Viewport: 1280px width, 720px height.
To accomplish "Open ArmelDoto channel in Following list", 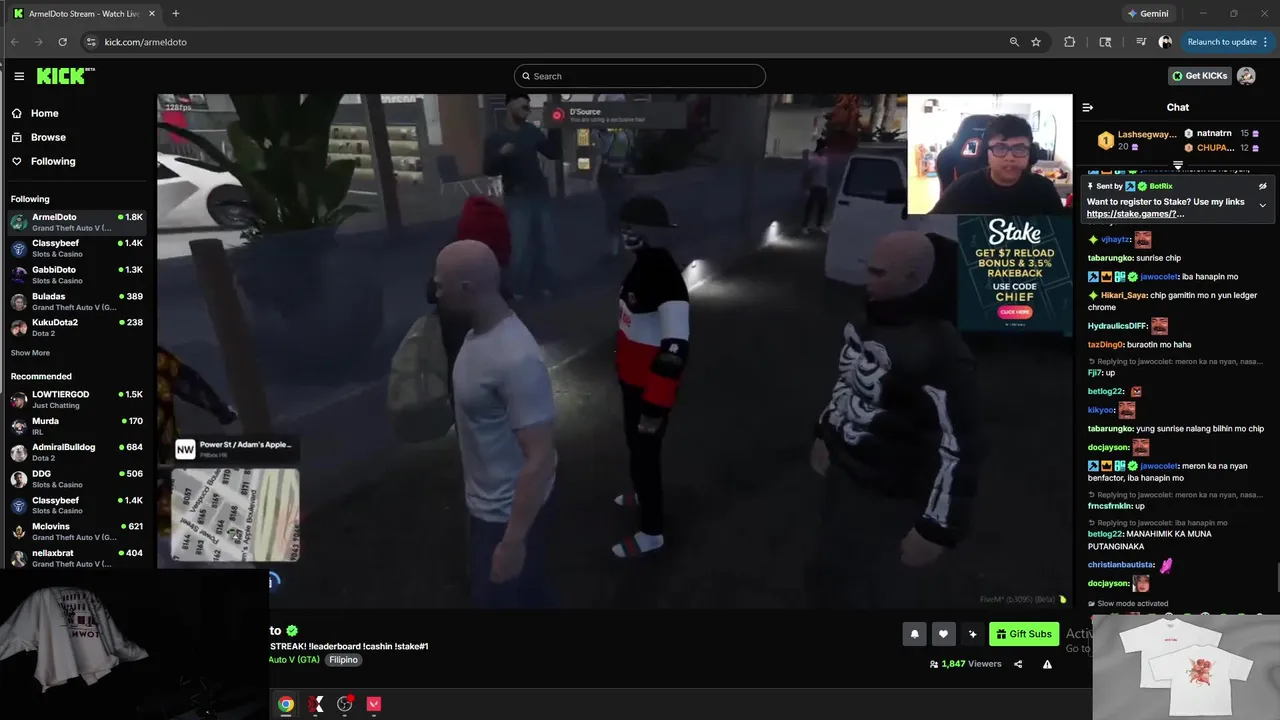I will tap(78, 222).
